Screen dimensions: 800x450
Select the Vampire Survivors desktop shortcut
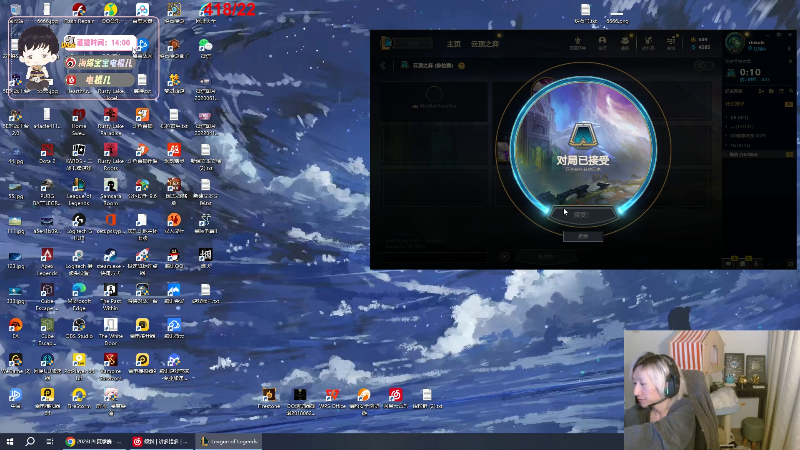tap(110, 367)
